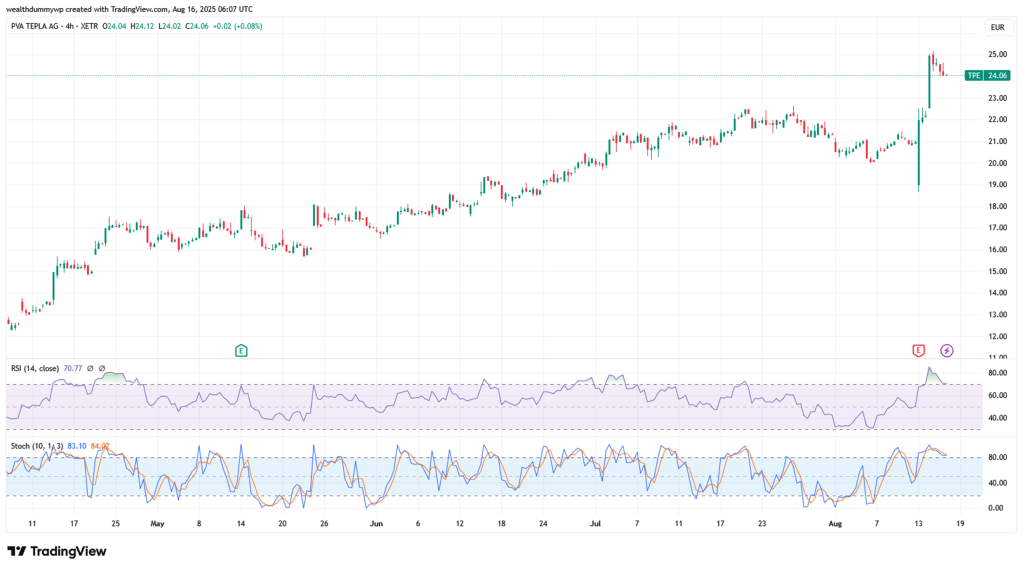Viewport: 1023px width, 570px height.
Task: Click the 20.00 price axis label
Action: [x=998, y=163]
